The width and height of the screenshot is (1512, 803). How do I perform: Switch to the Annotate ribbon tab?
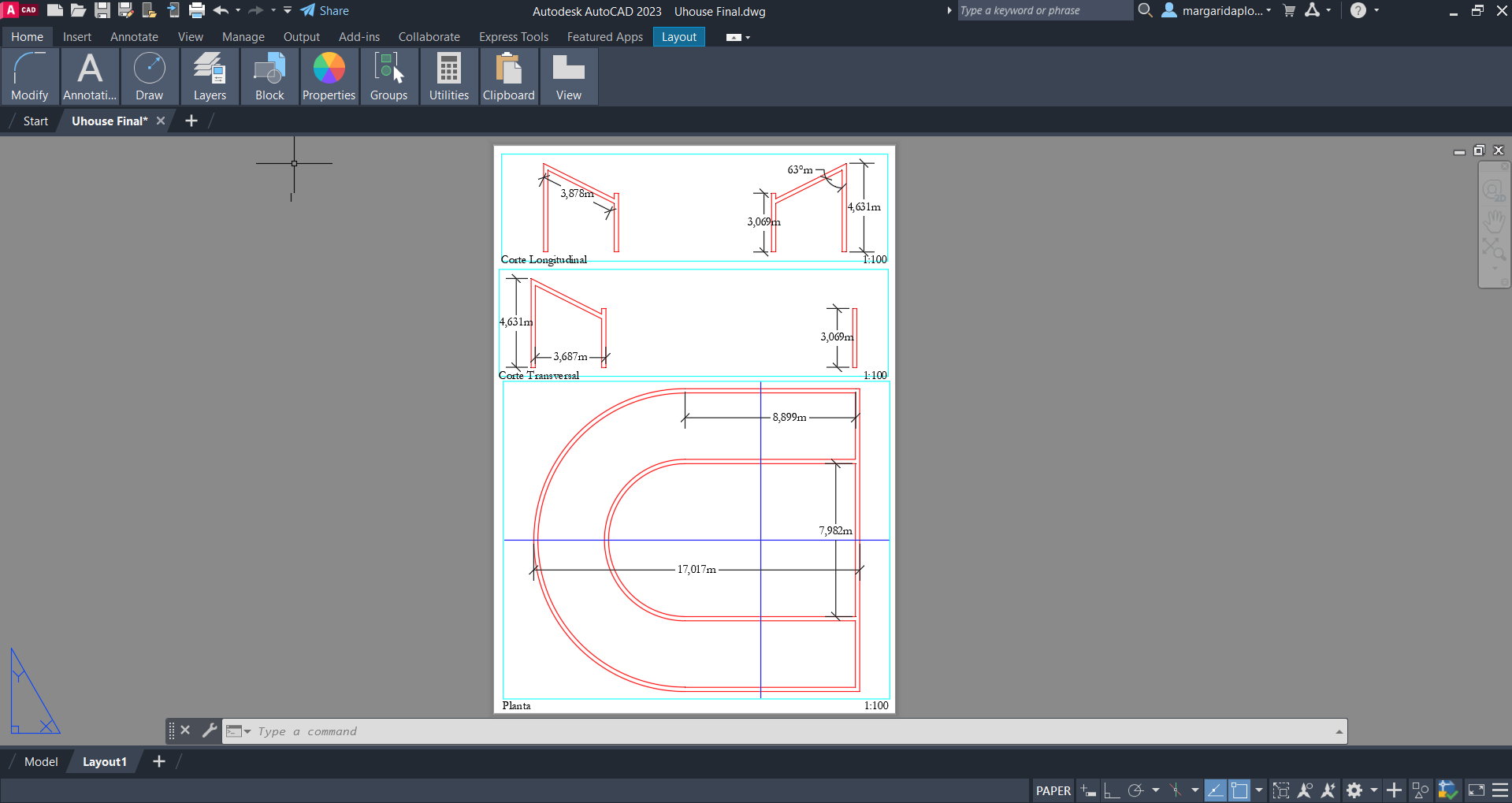pos(134,37)
